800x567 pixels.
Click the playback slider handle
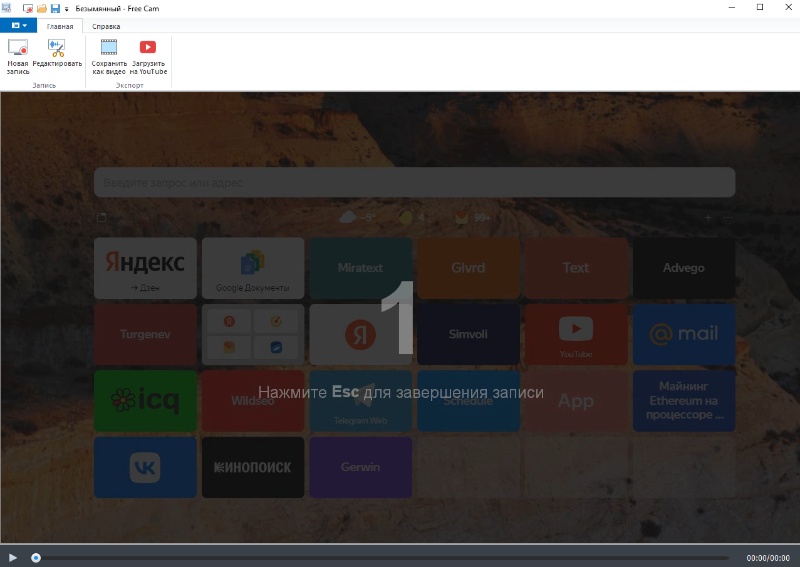36,558
